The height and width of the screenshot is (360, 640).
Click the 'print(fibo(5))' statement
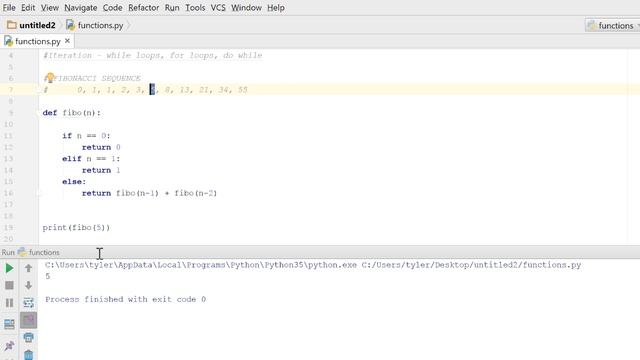[76, 227]
